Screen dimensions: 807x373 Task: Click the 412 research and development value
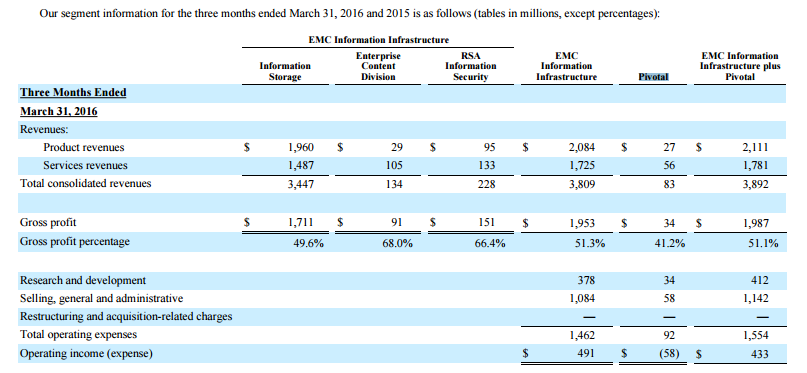[x=760, y=280]
